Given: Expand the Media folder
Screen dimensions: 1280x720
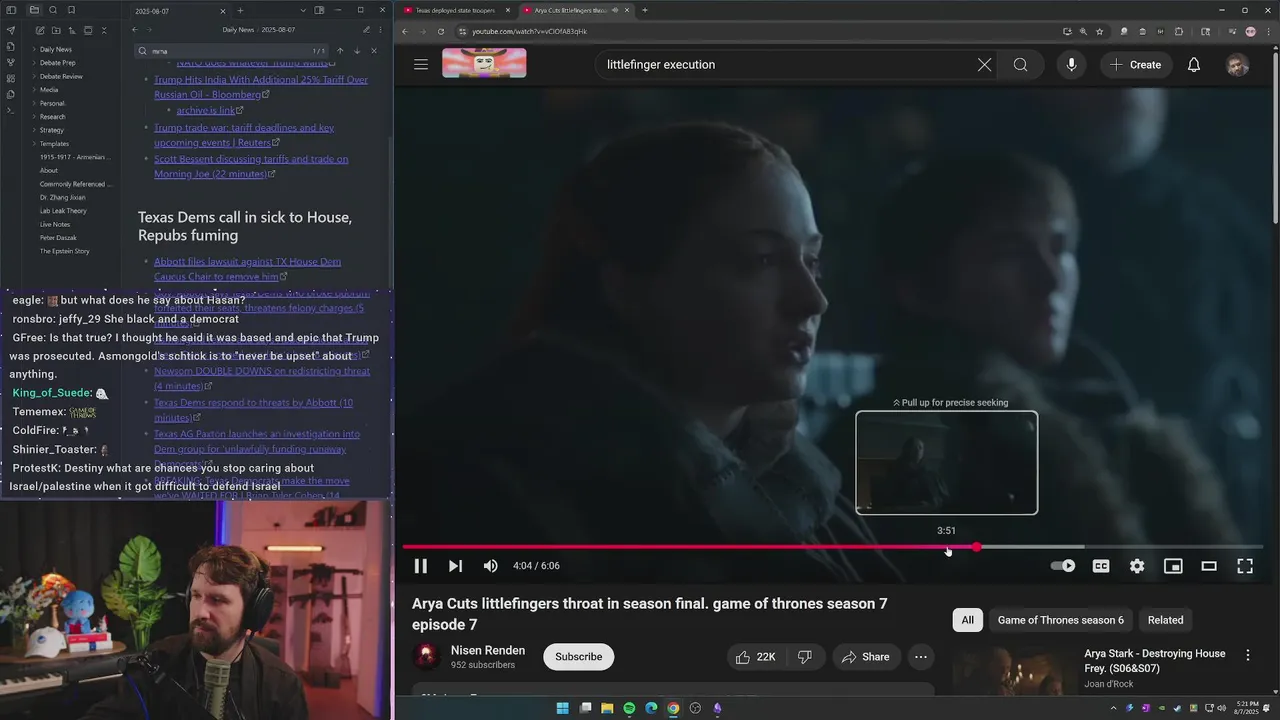Looking at the screenshot, I should point(48,90).
